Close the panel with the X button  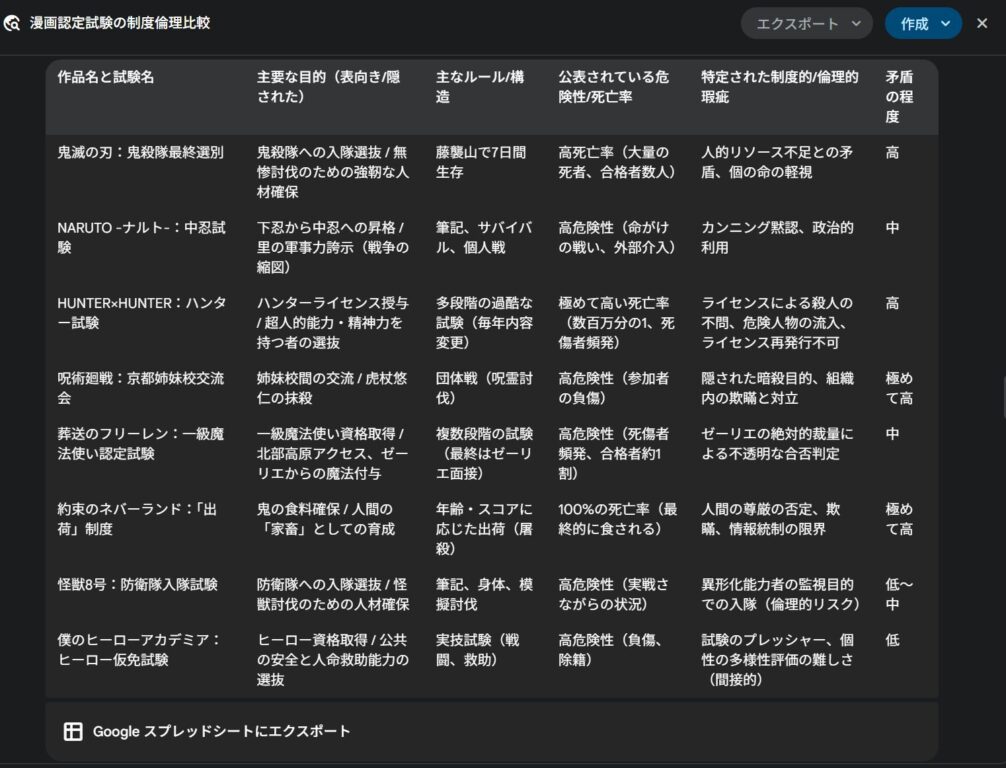click(x=982, y=24)
